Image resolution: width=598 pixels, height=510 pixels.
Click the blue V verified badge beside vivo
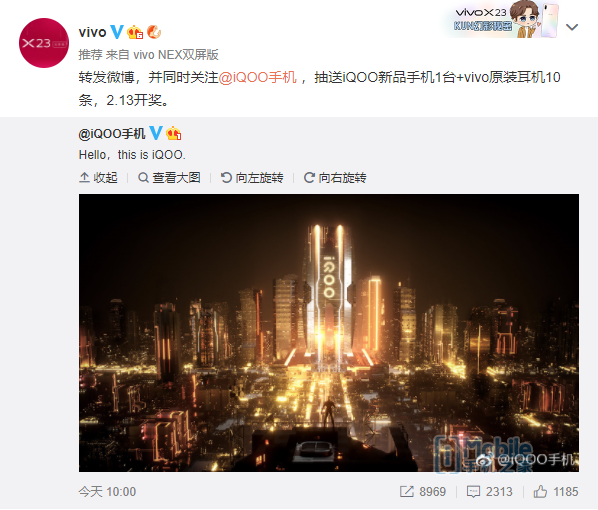tap(117, 32)
